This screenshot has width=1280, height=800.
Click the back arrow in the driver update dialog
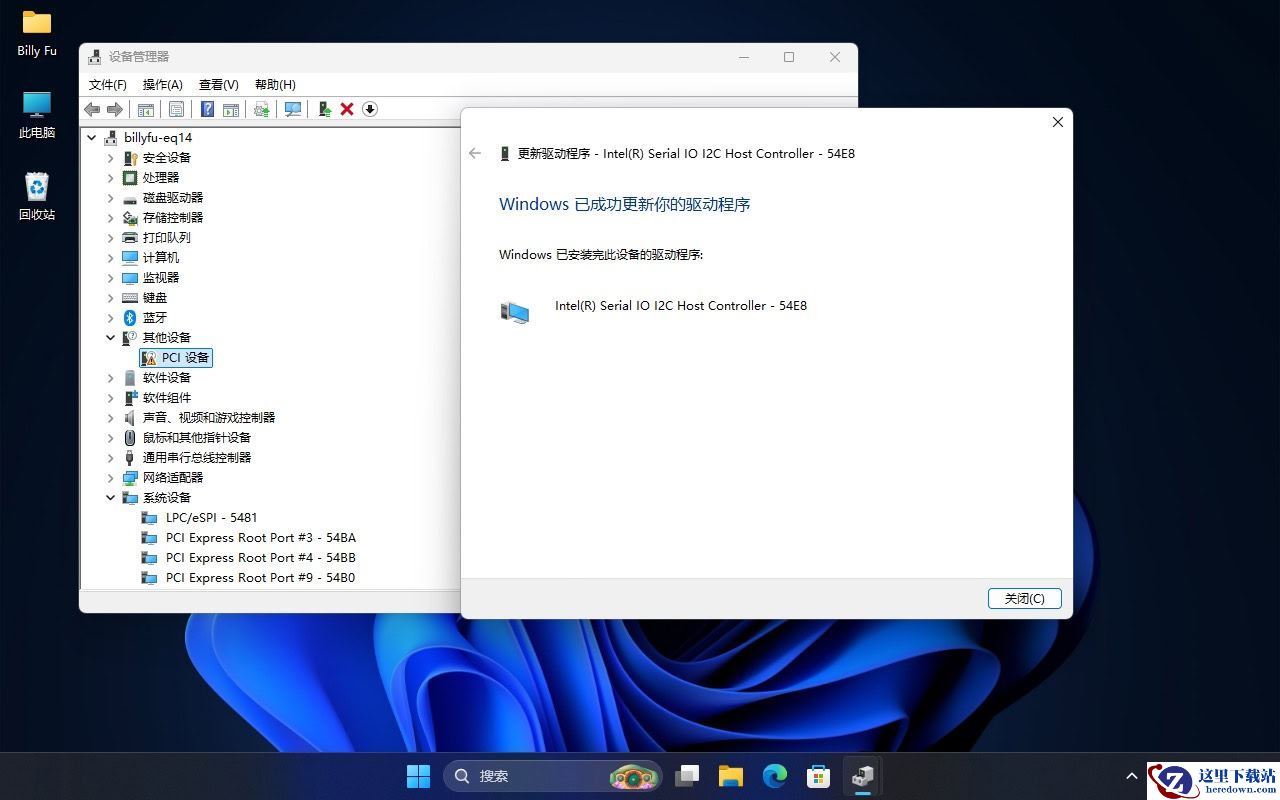pos(475,153)
